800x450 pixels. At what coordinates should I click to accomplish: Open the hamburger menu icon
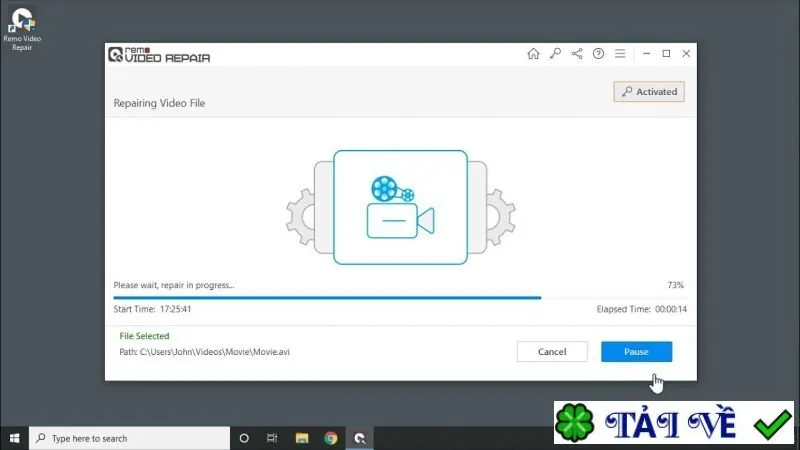point(620,54)
